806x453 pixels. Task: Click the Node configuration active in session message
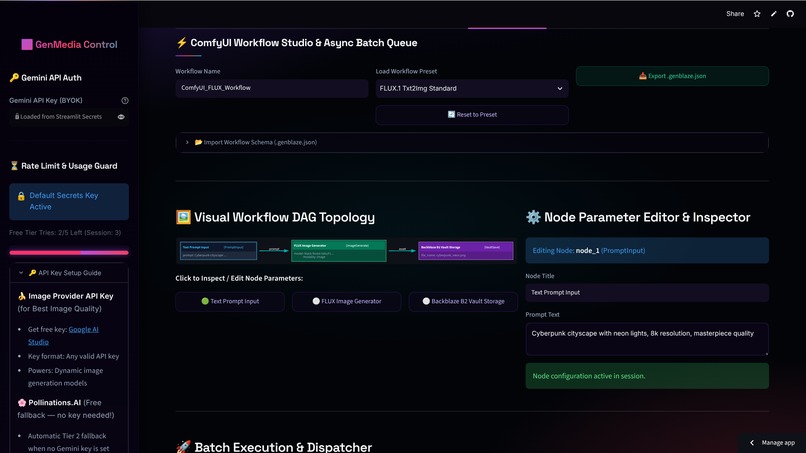point(647,376)
